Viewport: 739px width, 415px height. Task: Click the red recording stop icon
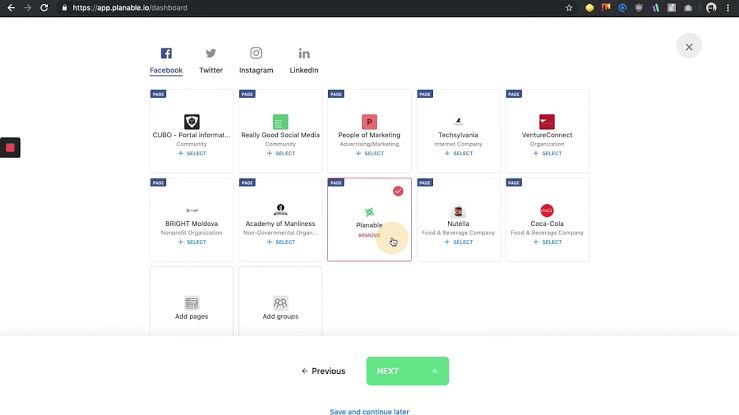click(10, 148)
